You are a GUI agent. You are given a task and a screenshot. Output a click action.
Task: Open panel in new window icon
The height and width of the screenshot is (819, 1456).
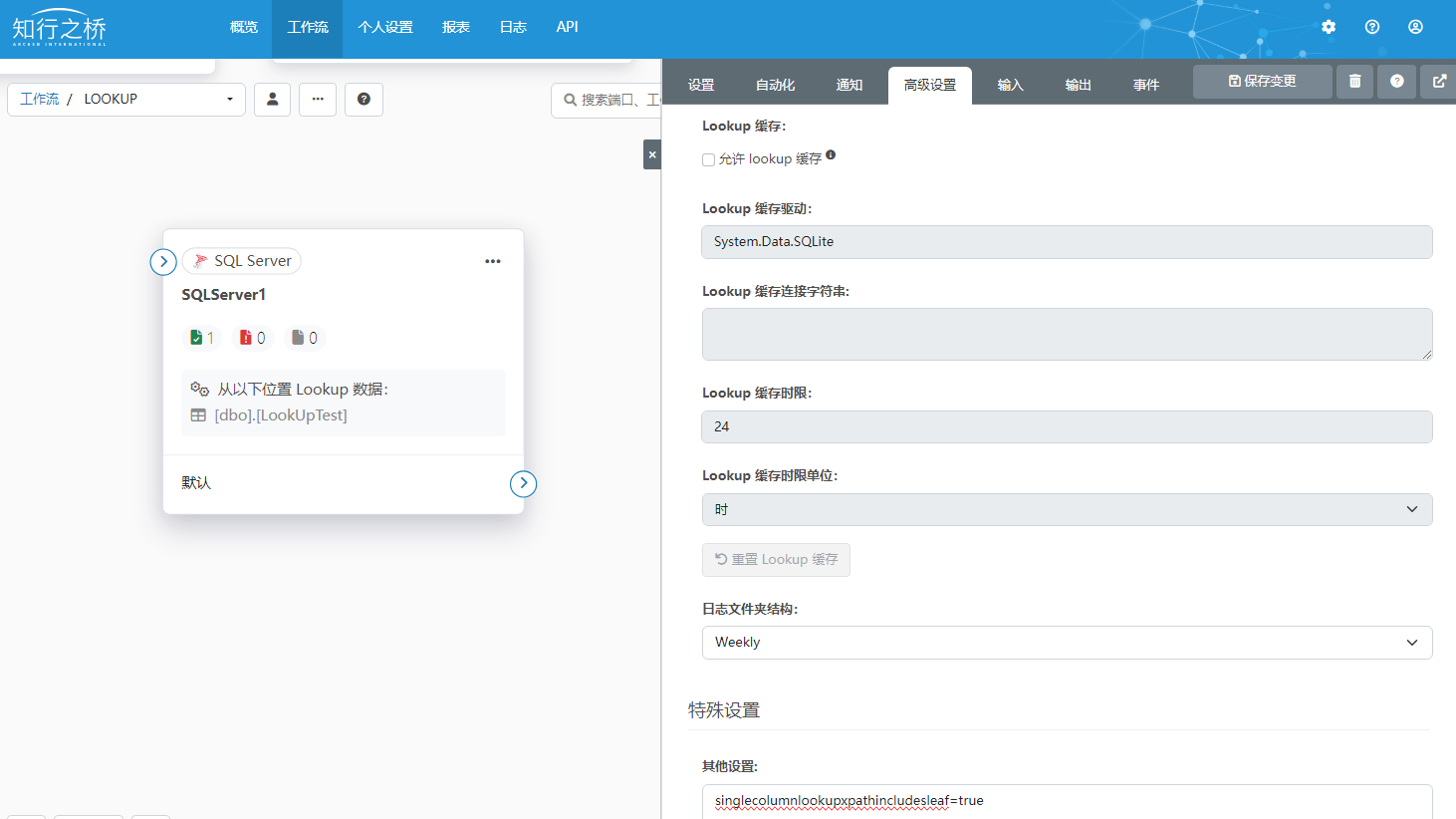pyautogui.click(x=1439, y=82)
